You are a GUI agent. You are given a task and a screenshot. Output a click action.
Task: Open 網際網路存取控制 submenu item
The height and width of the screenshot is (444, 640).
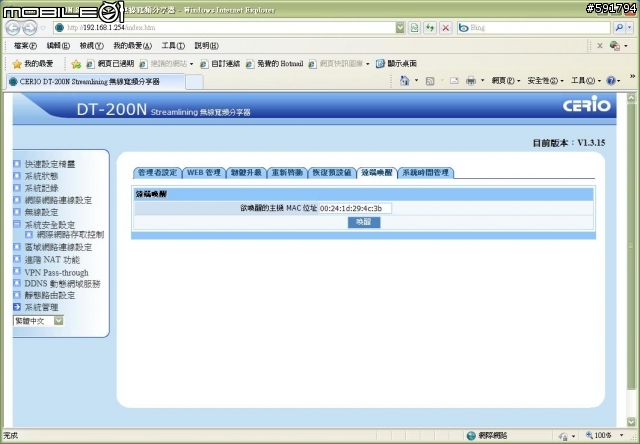[70, 235]
